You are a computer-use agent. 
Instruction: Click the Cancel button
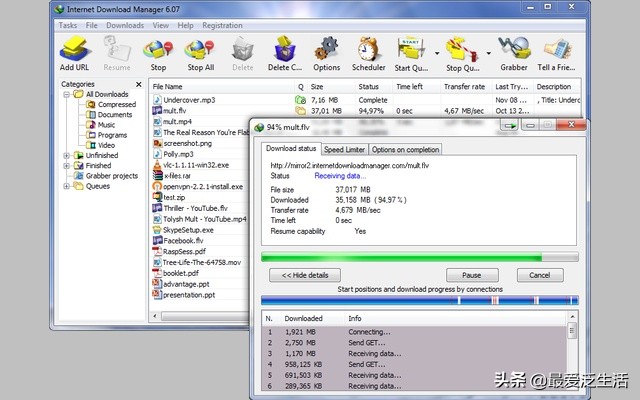(x=540, y=275)
